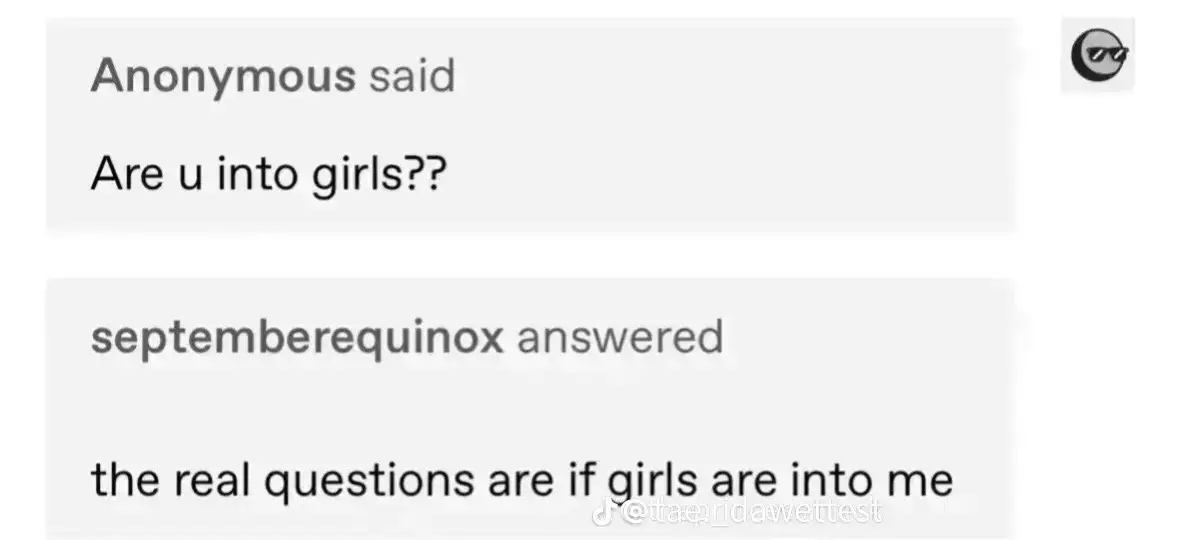1180x540 pixels.
Task: Select the word 'girls??' in the question
Action: [x=379, y=176]
